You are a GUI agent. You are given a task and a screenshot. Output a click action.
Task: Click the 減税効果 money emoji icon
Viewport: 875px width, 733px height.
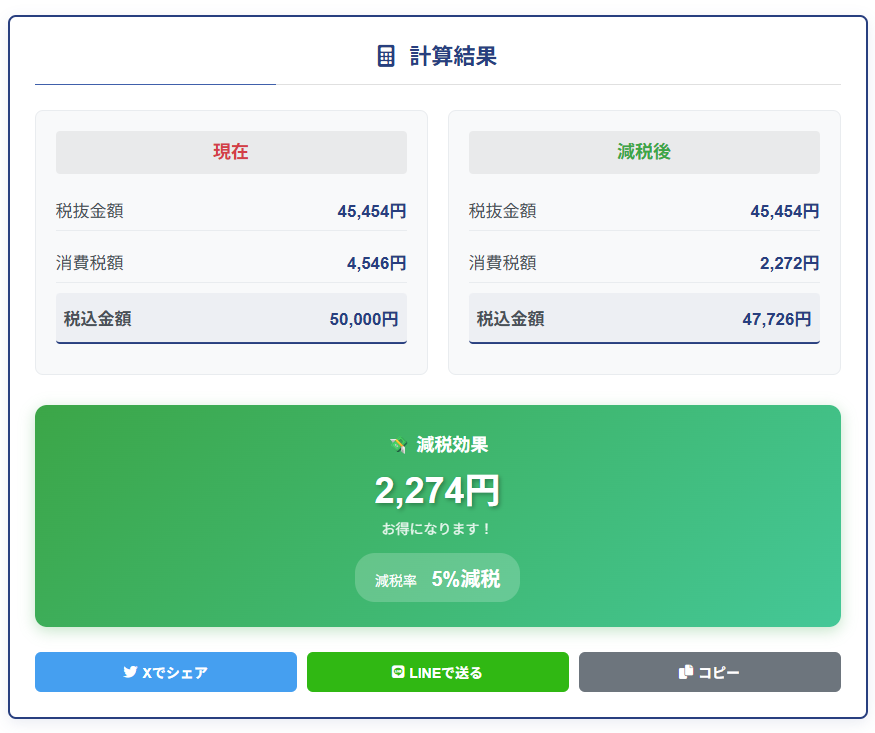(398, 445)
